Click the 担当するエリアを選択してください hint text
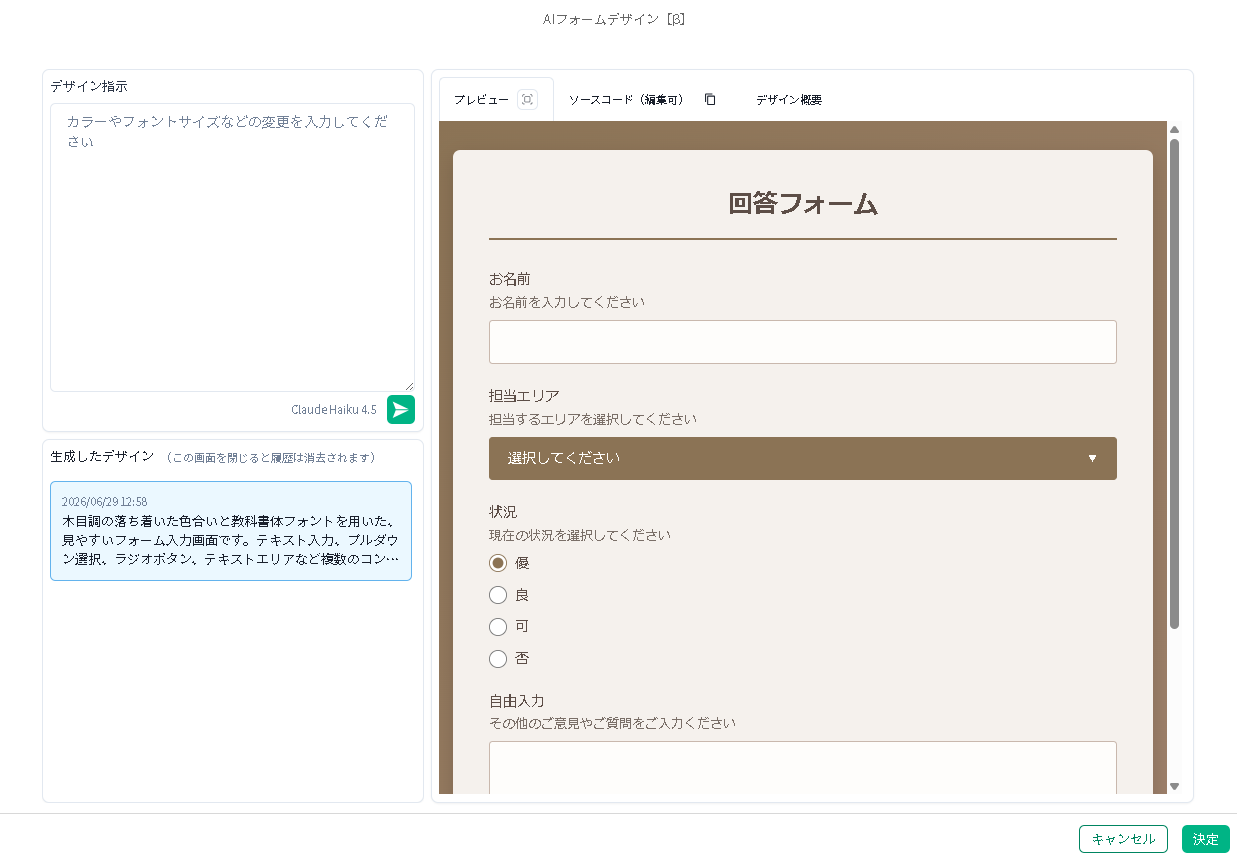 (x=593, y=419)
